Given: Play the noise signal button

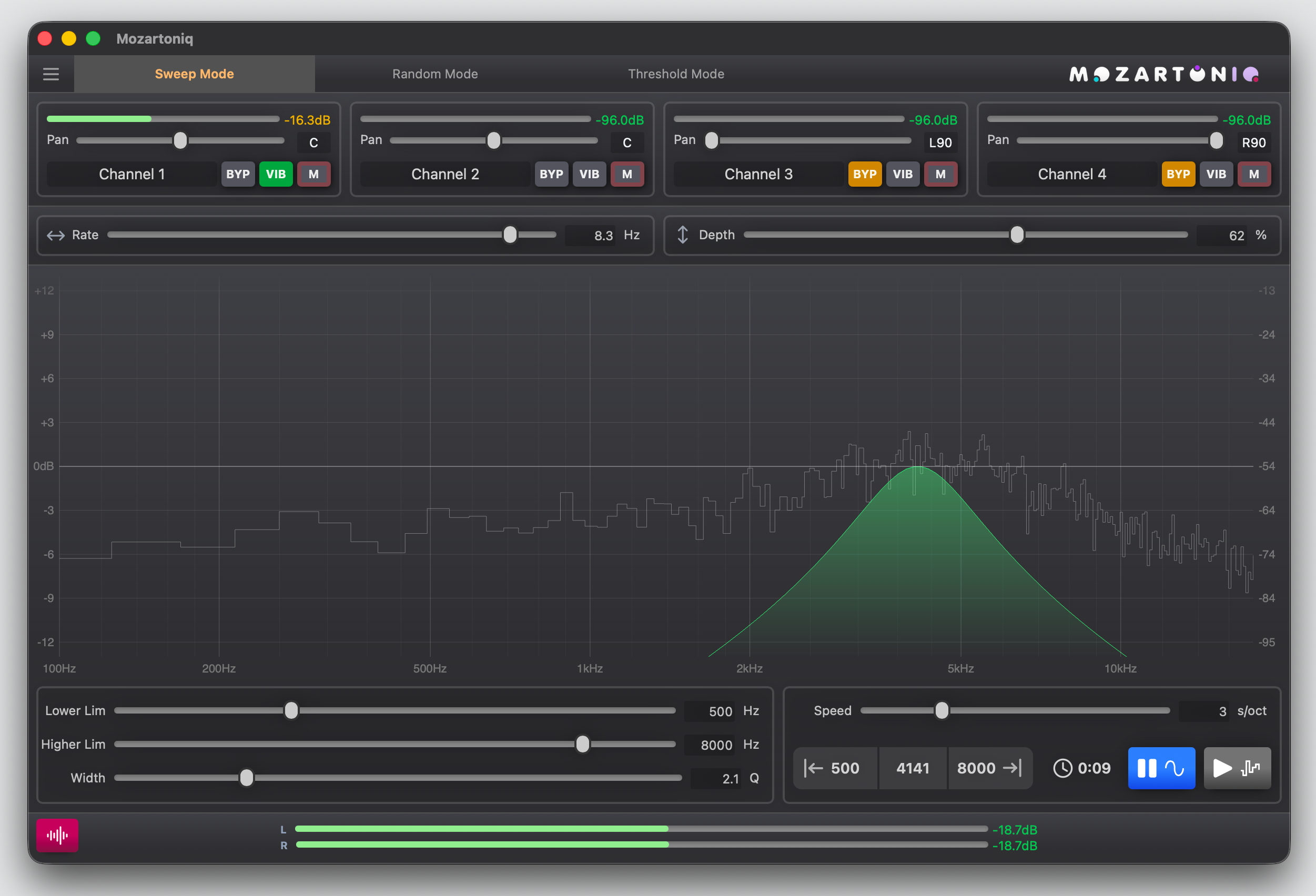Looking at the screenshot, I should pos(1237,768).
